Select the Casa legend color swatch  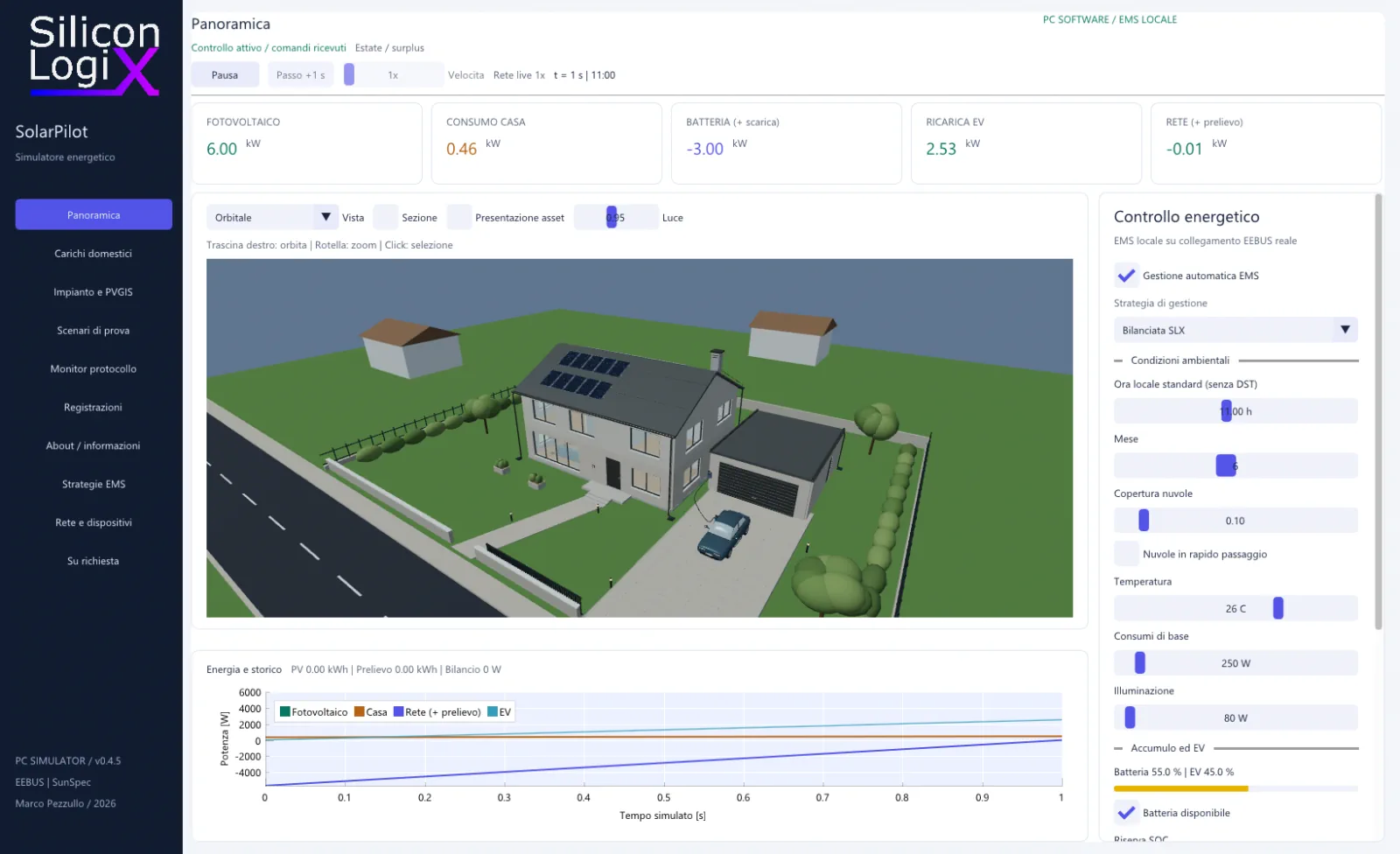360,711
